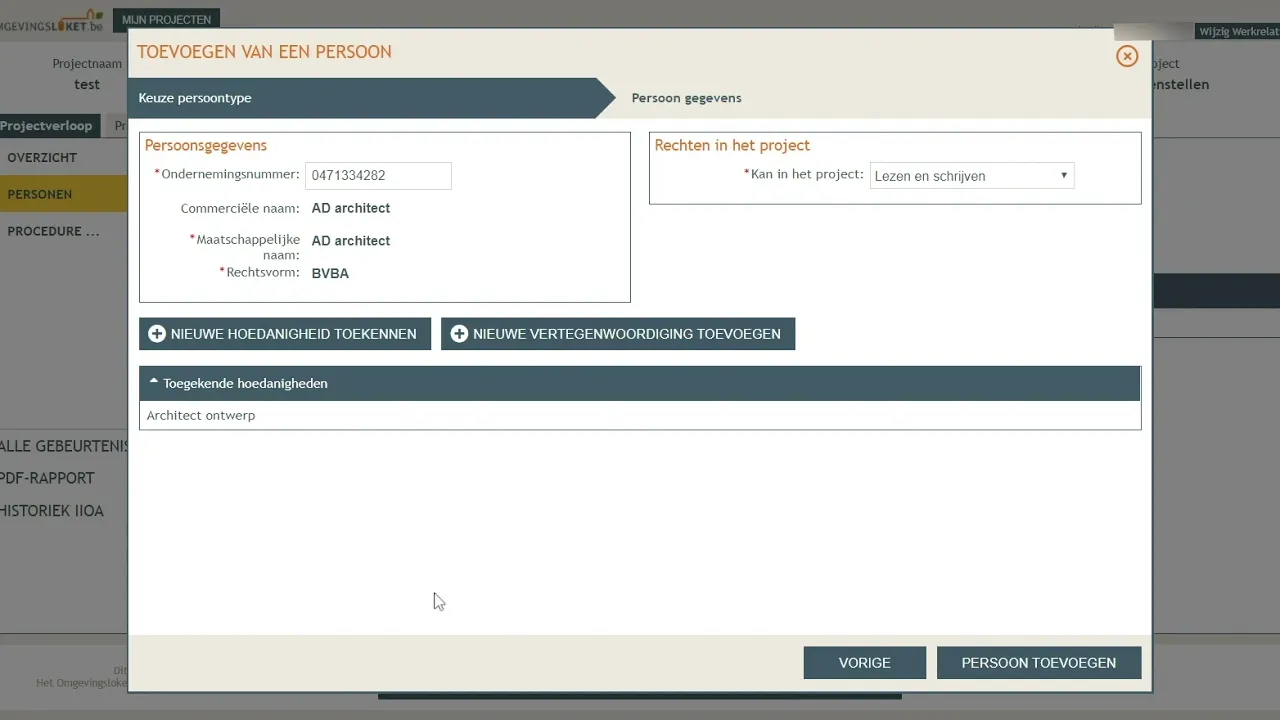Click the BVBA rechtsvorm value
This screenshot has width=1280, height=720.
pos(330,273)
